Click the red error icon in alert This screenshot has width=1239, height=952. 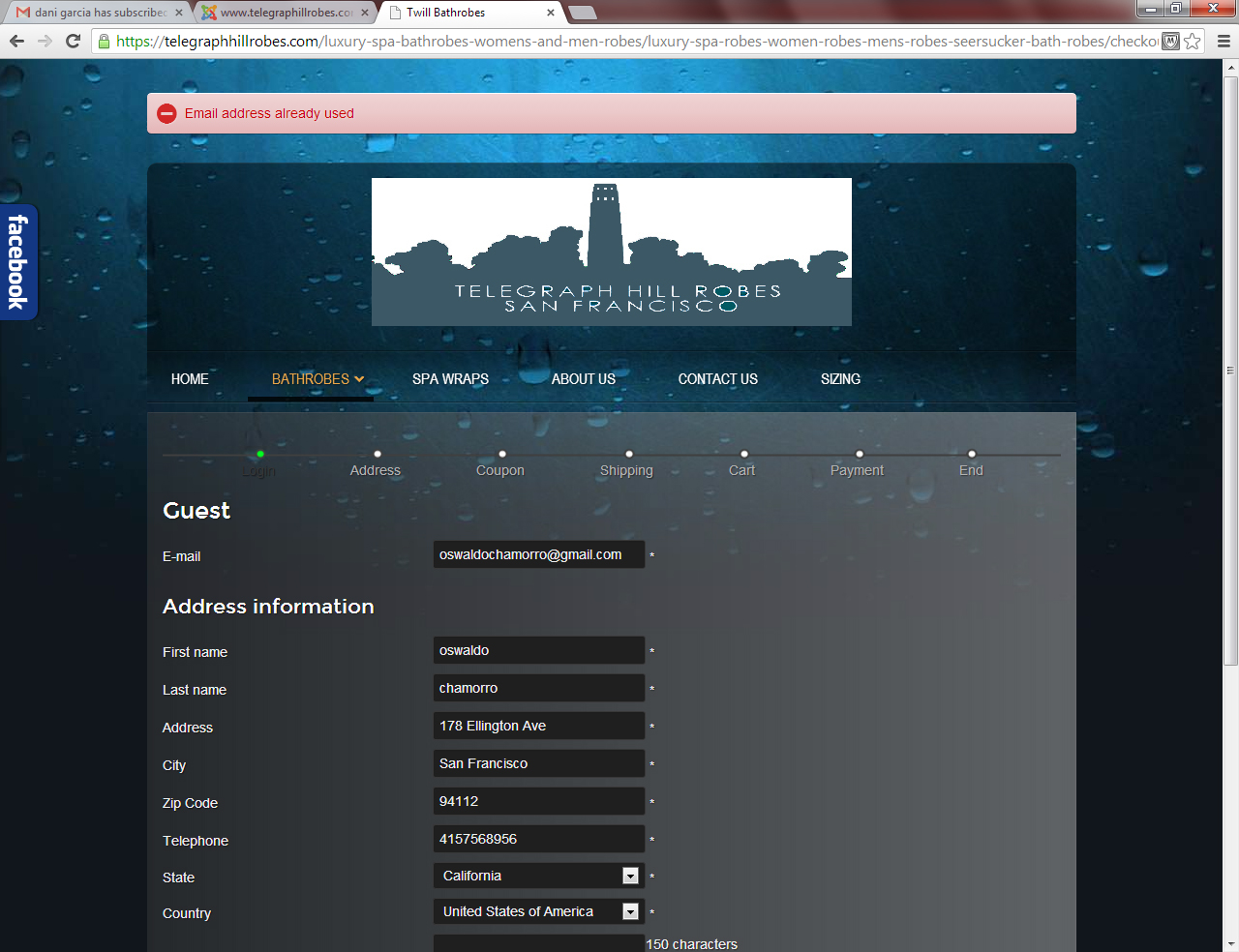[x=167, y=113]
